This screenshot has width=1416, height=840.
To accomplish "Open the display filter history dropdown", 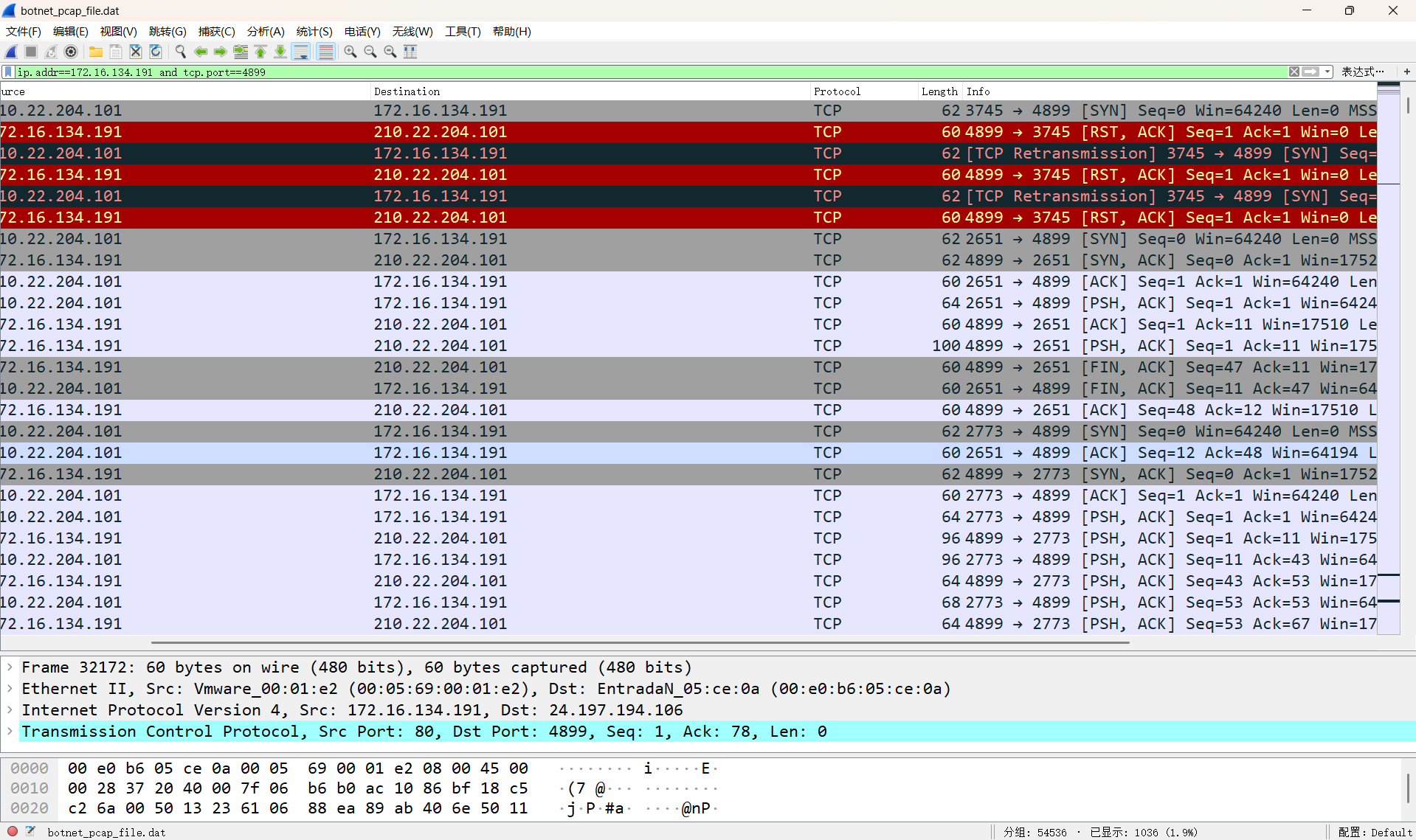I will coord(1327,72).
